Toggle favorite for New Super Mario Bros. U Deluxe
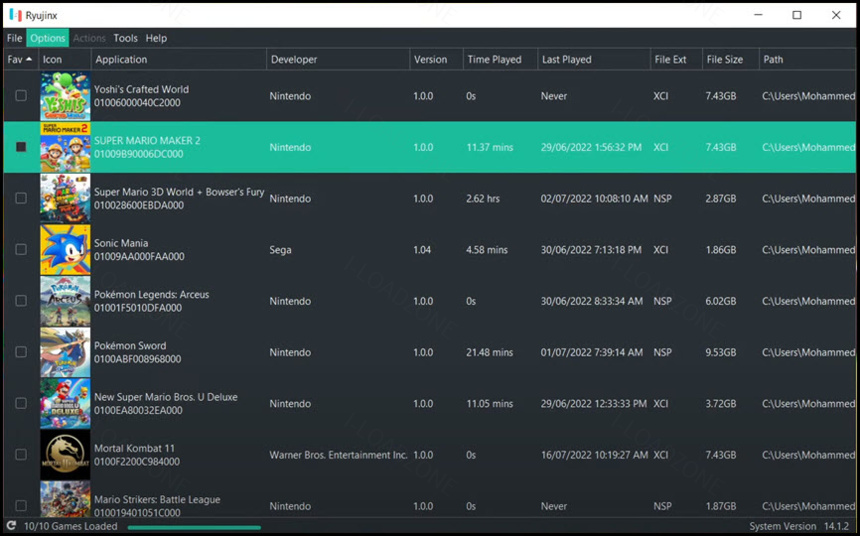 coord(21,403)
